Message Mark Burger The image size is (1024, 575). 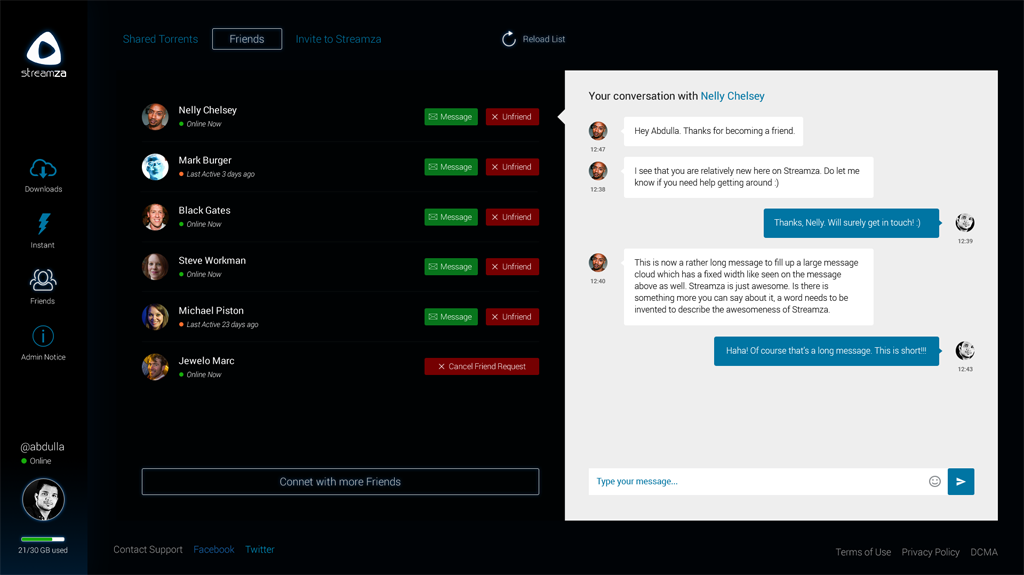[451, 167]
